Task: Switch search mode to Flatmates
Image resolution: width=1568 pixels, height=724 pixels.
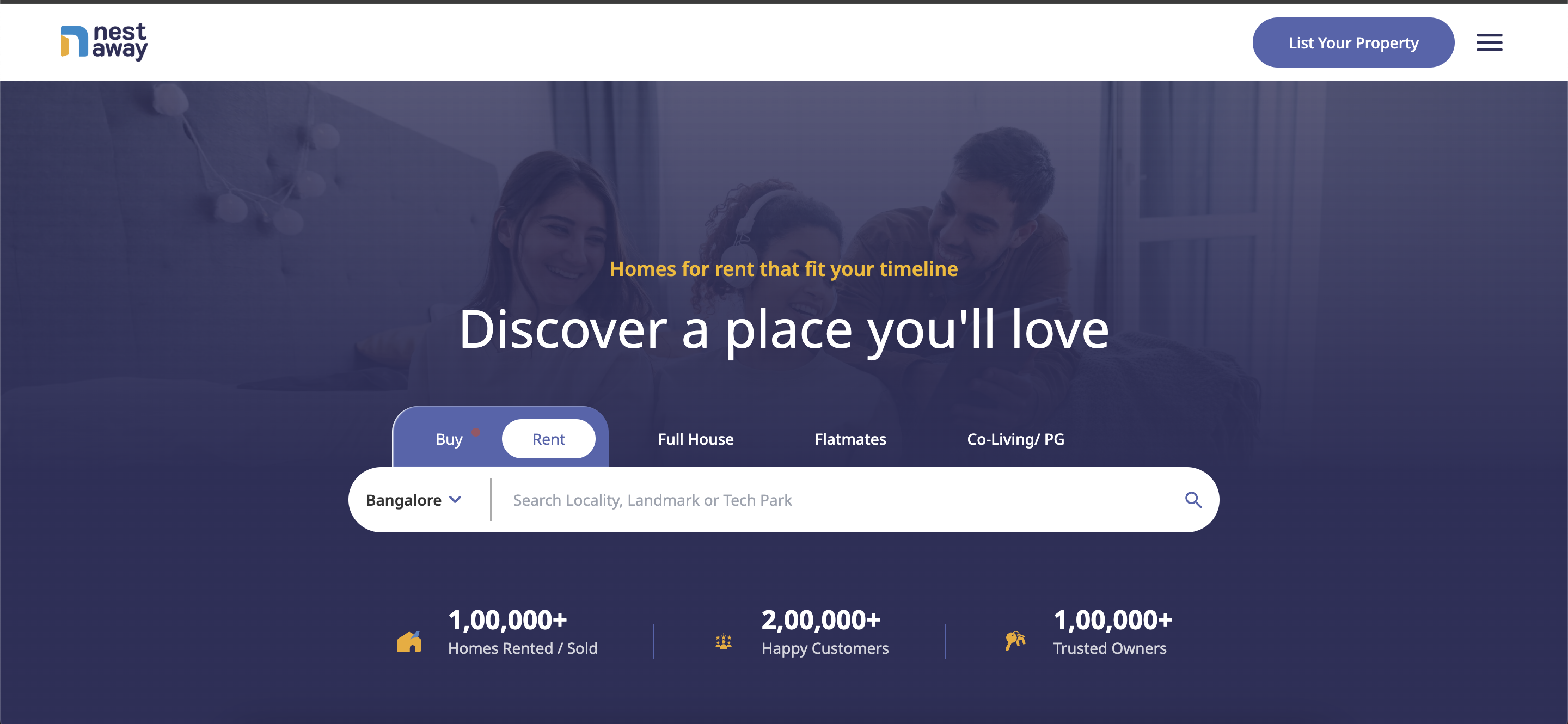Action: [850, 439]
